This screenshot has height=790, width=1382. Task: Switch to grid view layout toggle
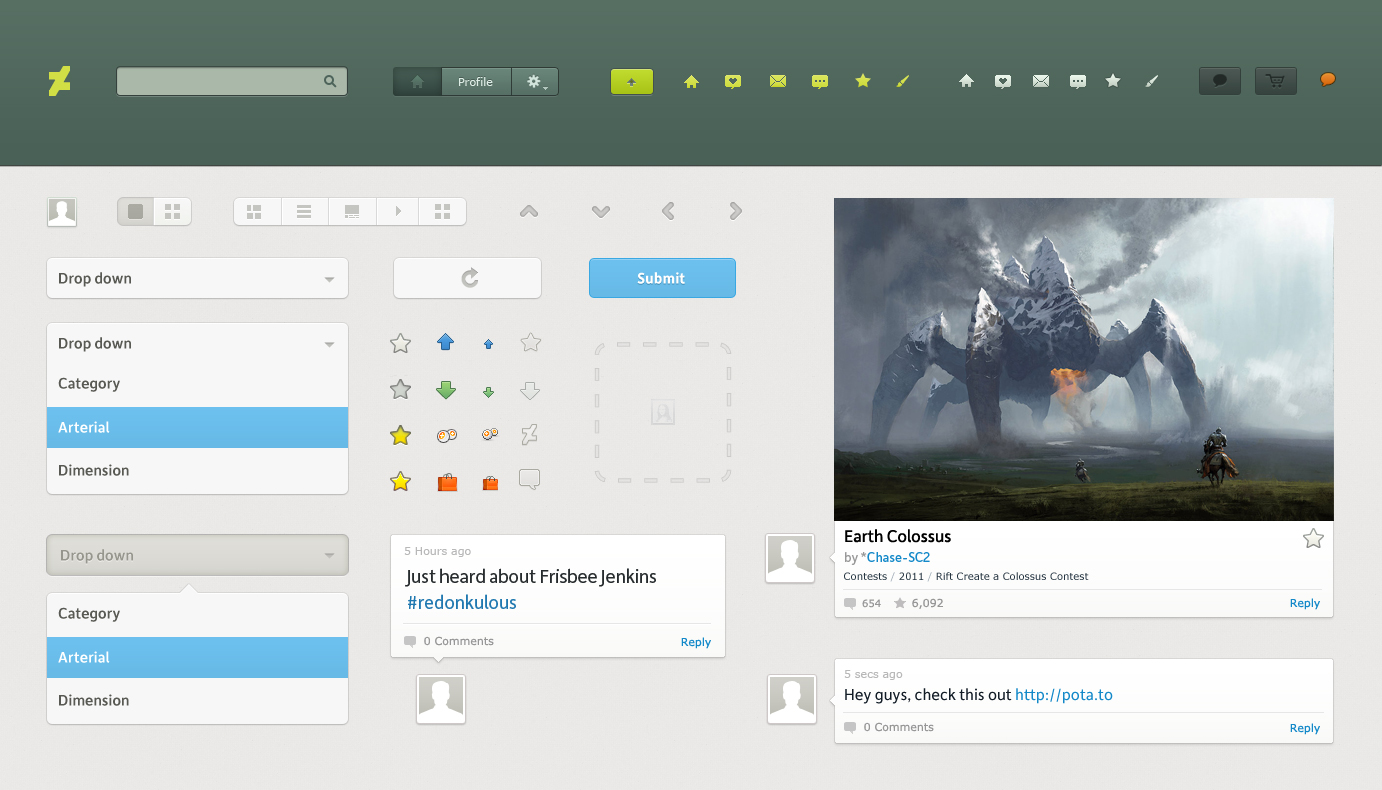(172, 211)
